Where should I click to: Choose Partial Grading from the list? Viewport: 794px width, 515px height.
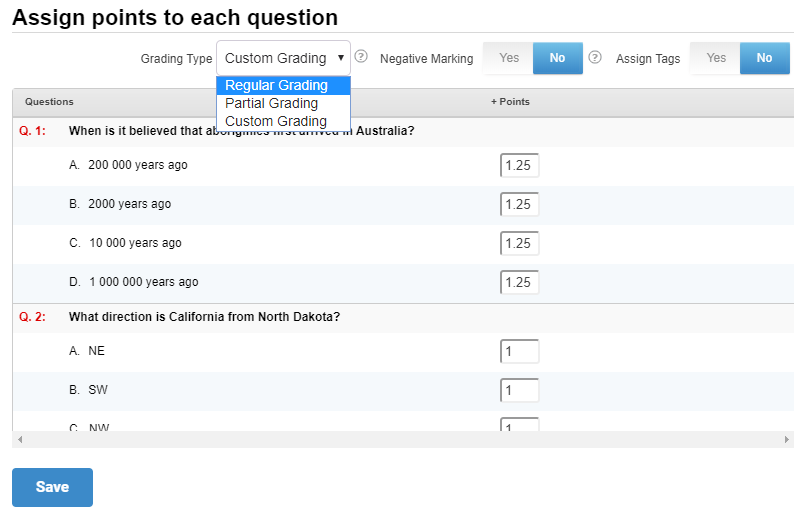tap(272, 103)
